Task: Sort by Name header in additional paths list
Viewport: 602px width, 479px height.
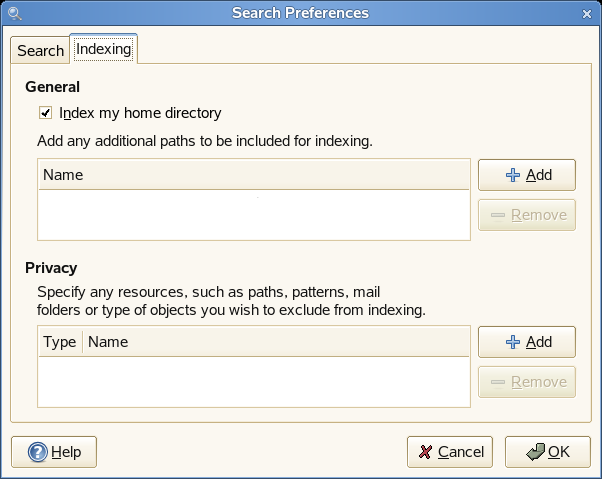Action: (253, 175)
